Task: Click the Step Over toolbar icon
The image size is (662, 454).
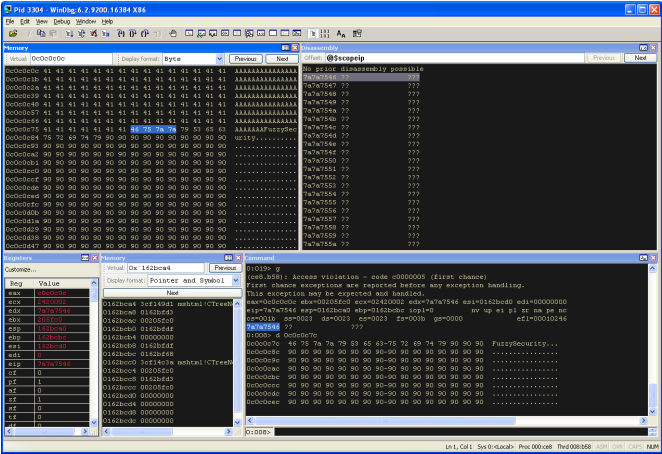Action: (132, 33)
